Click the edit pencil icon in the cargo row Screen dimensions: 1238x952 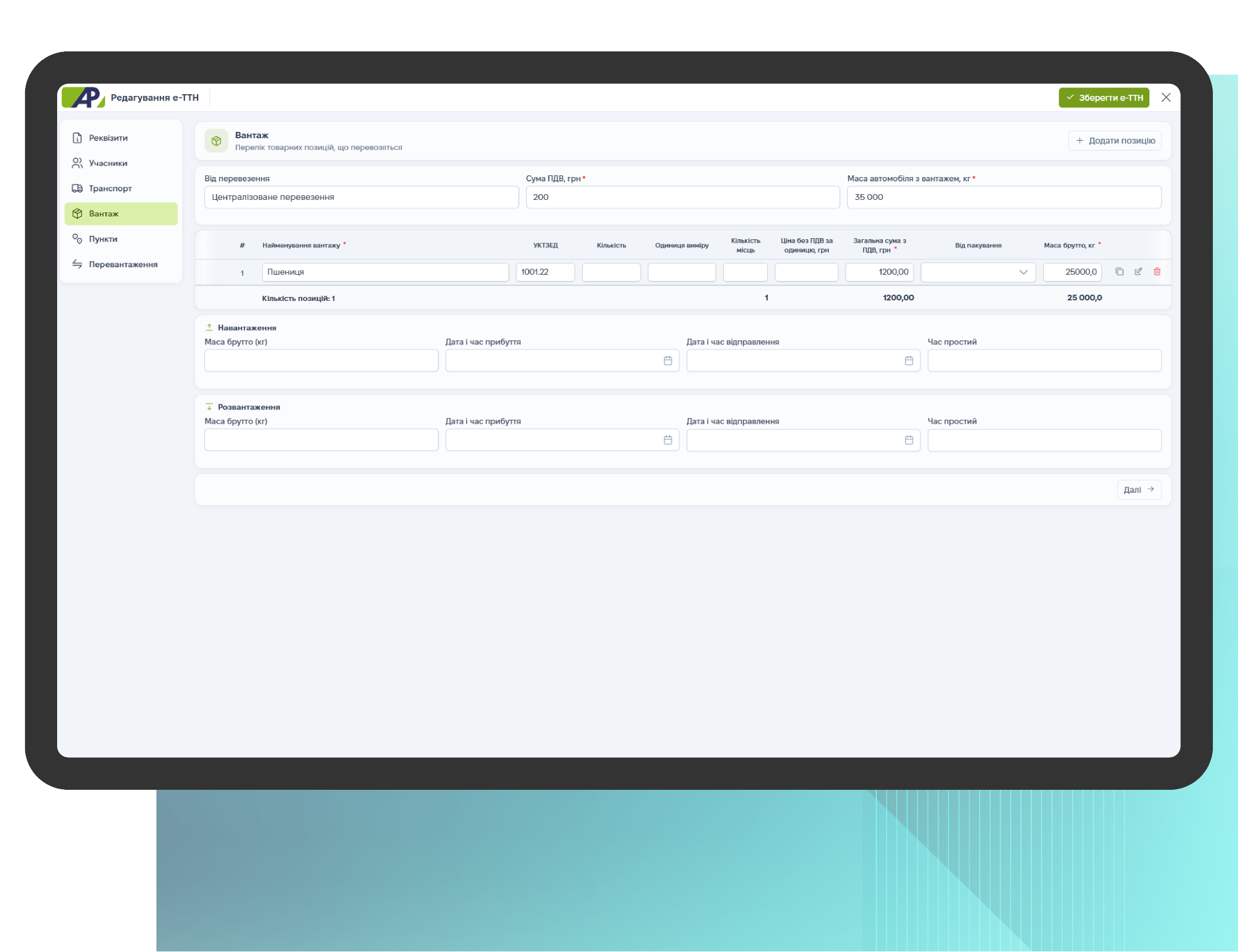1137,272
